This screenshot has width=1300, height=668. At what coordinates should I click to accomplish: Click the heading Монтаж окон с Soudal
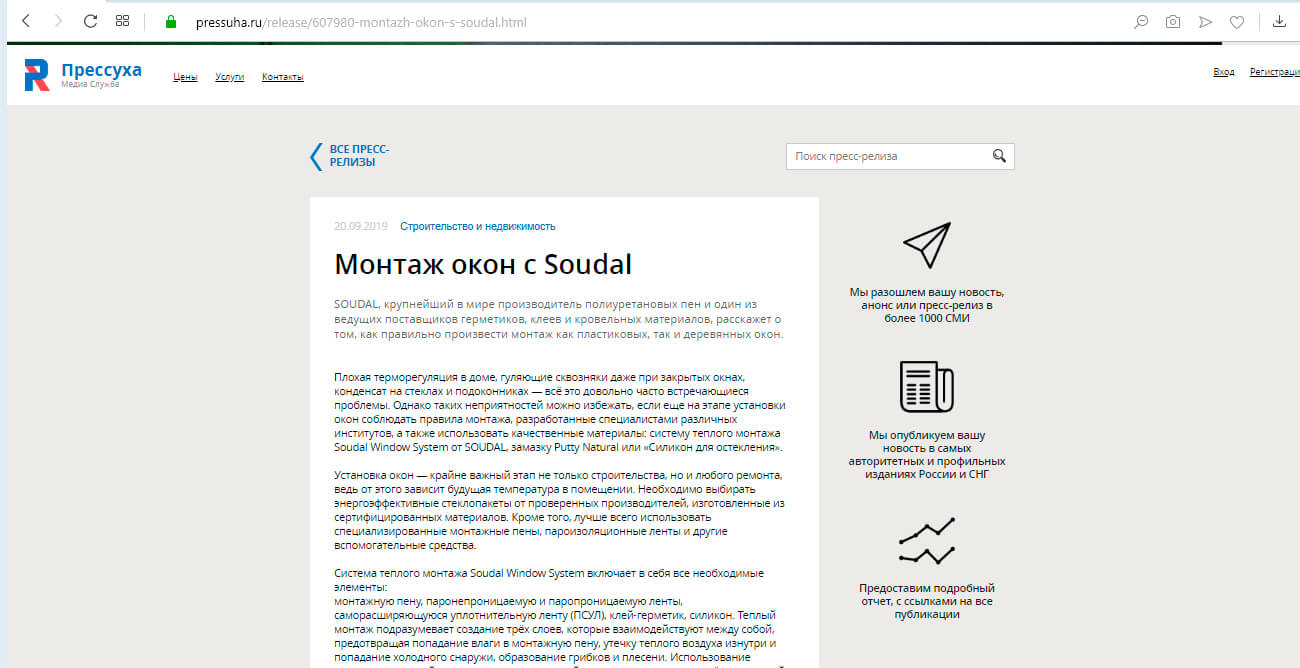tap(483, 264)
